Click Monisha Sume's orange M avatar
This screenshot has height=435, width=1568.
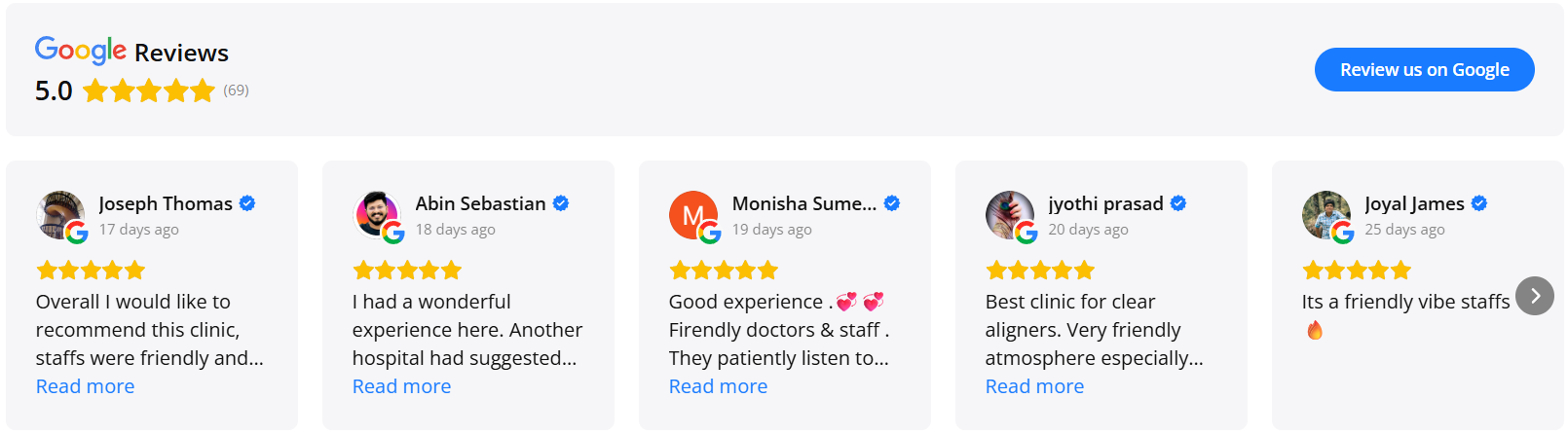click(693, 215)
